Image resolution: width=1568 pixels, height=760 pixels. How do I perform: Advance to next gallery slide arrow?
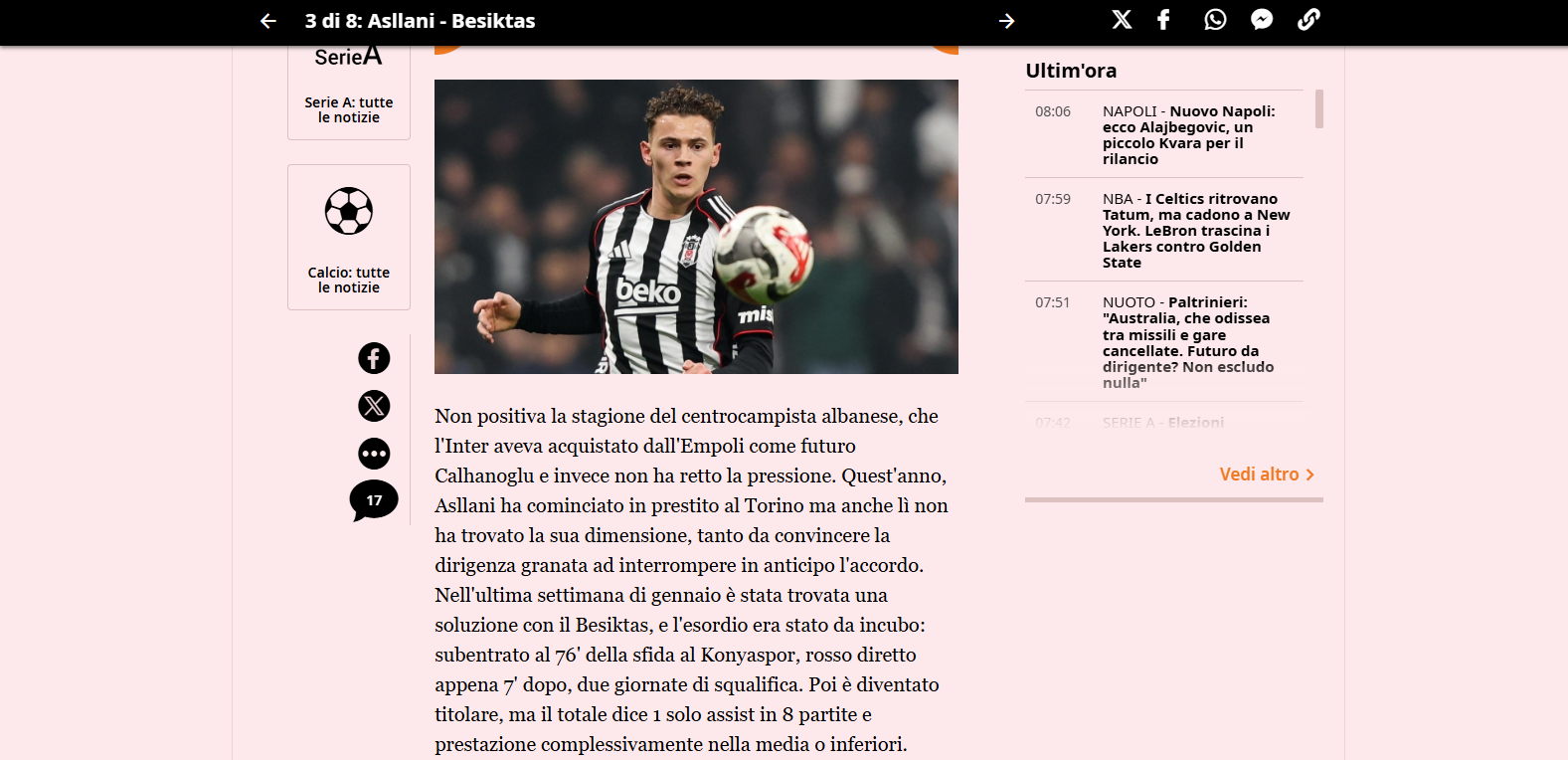click(1006, 21)
